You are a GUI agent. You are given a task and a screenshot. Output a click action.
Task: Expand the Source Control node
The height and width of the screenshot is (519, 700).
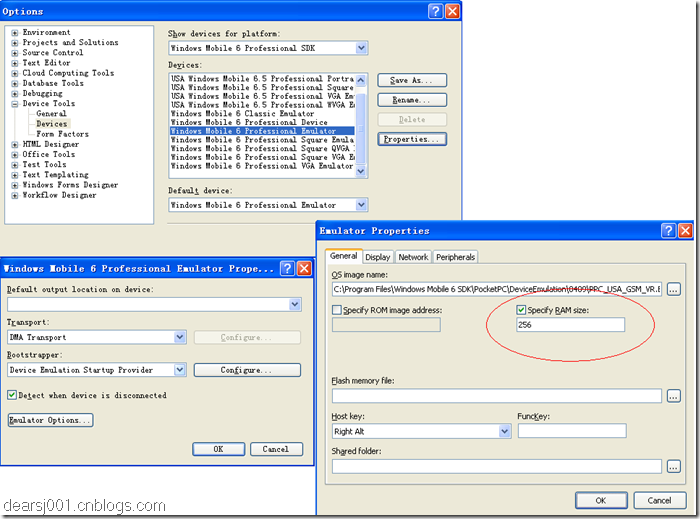tap(15, 53)
